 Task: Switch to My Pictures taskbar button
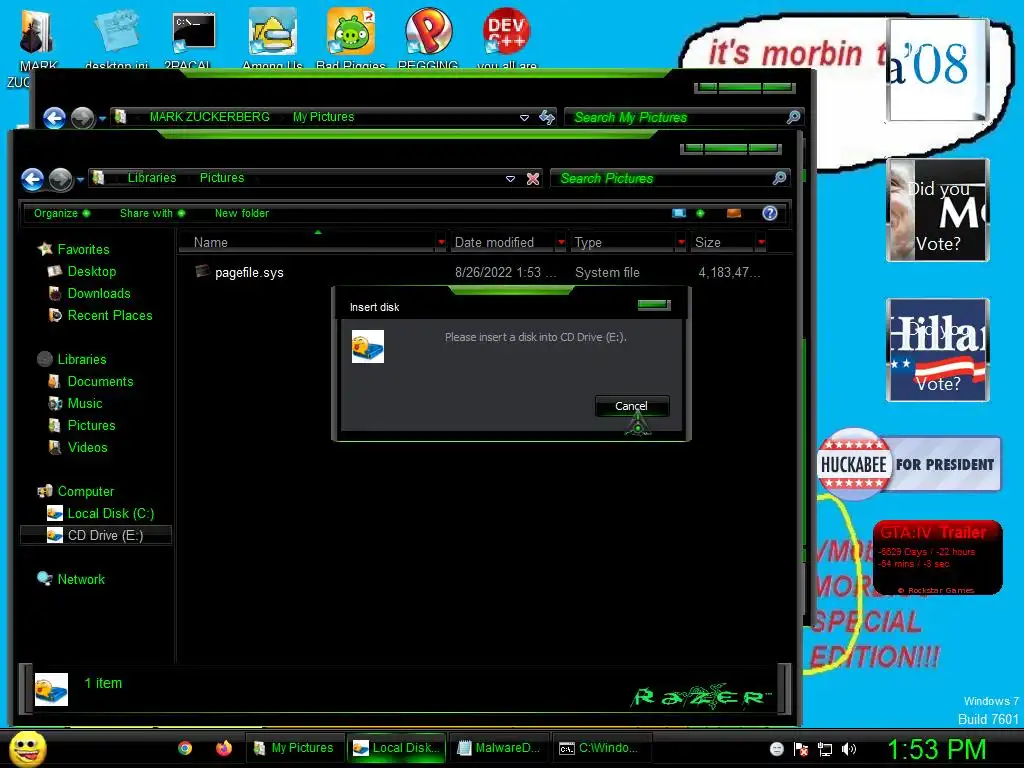point(294,748)
